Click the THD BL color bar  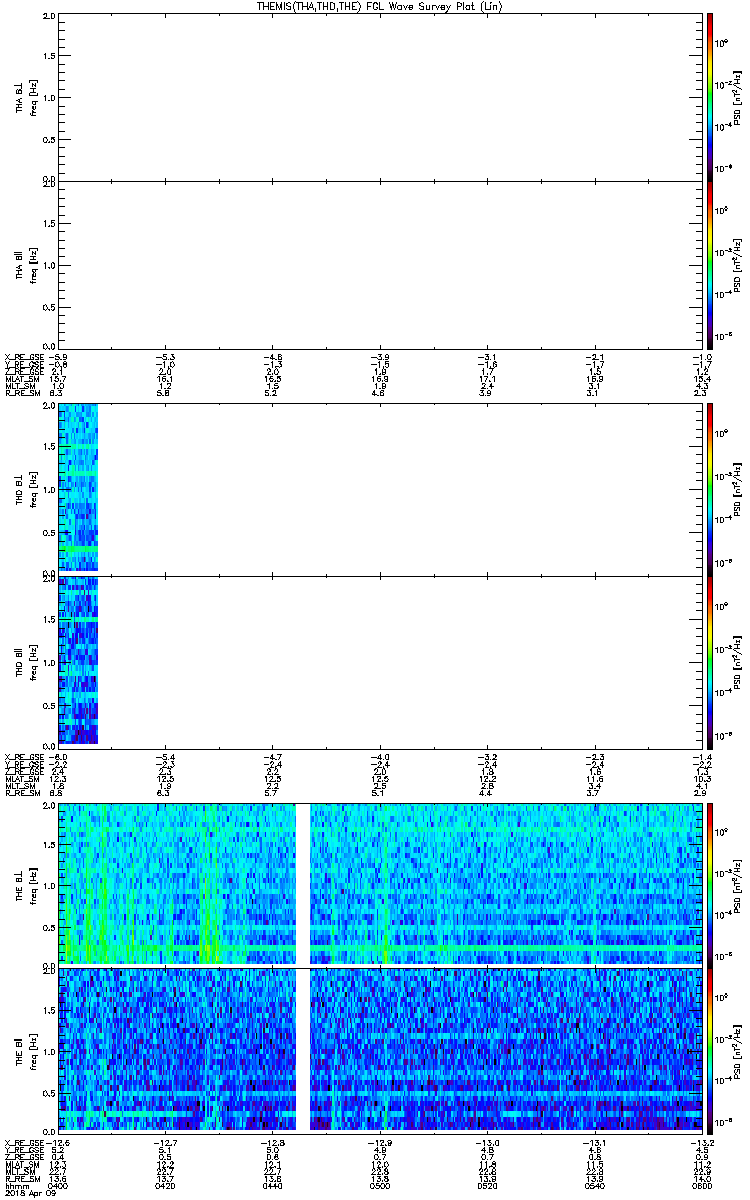[x=710, y=488]
